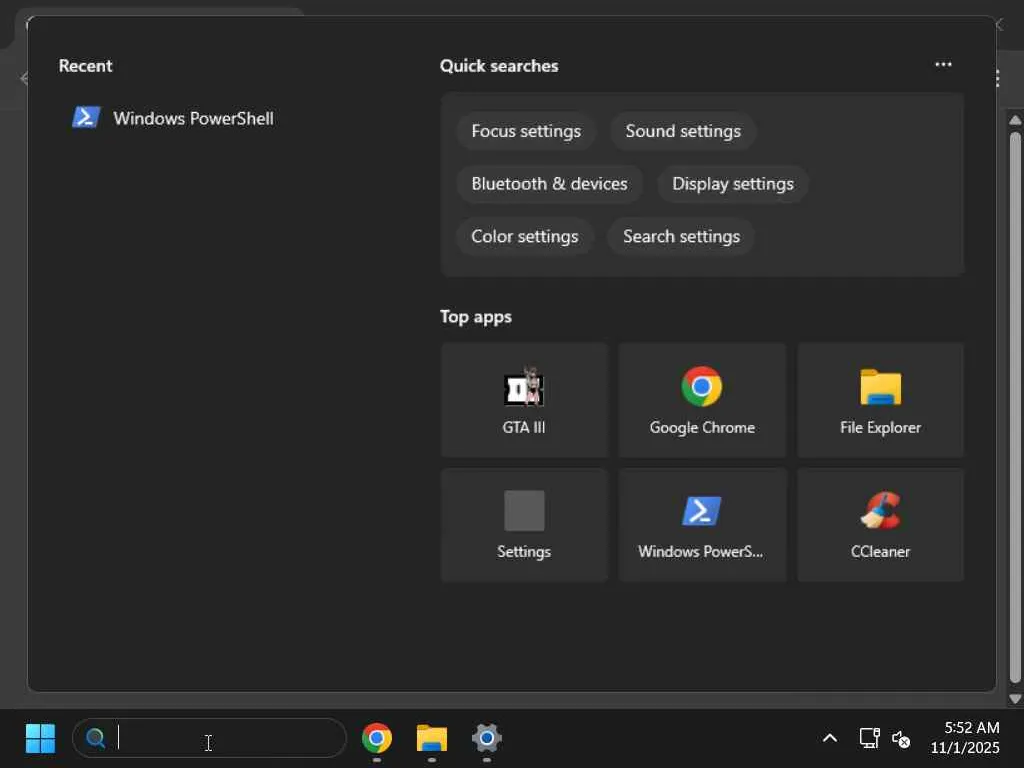Click the background window's vertical scrollbar thumb
1024x768 pixels.
coord(1015,408)
